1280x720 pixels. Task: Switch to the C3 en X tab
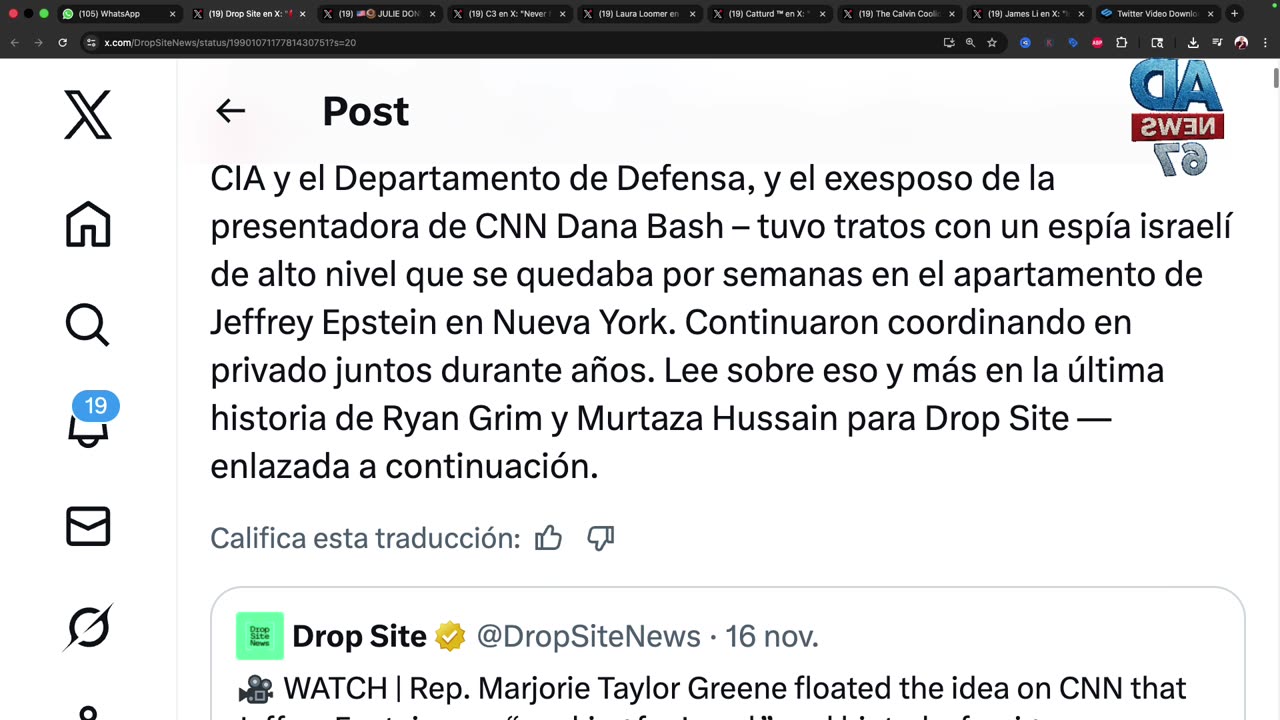510,14
